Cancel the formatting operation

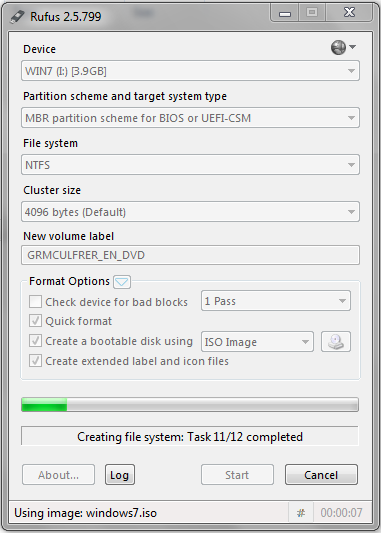(321, 475)
